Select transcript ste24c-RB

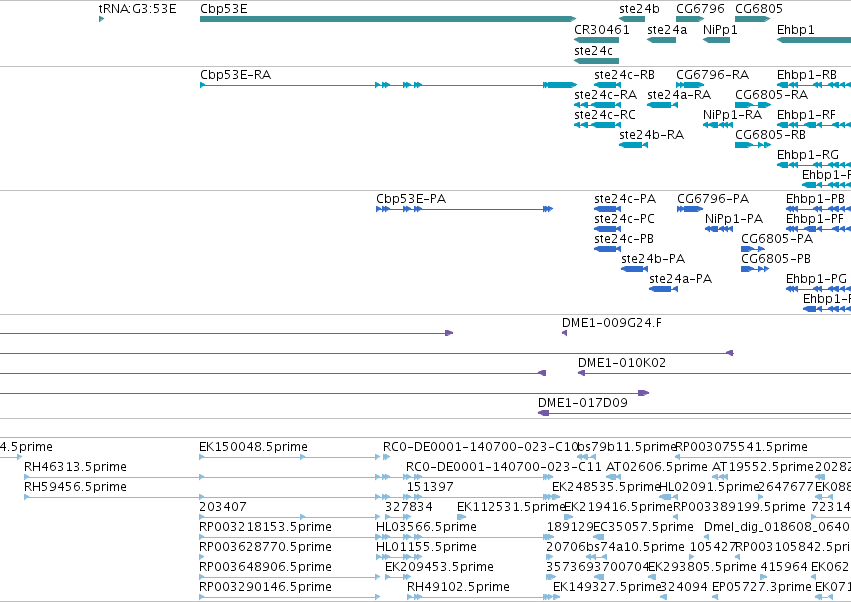(608, 85)
